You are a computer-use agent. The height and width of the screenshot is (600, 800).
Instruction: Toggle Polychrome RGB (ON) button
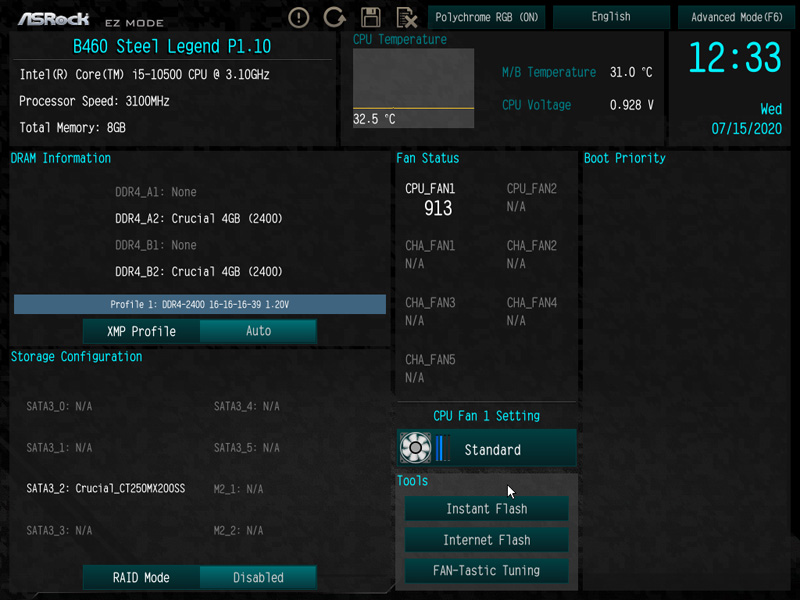(x=486, y=17)
